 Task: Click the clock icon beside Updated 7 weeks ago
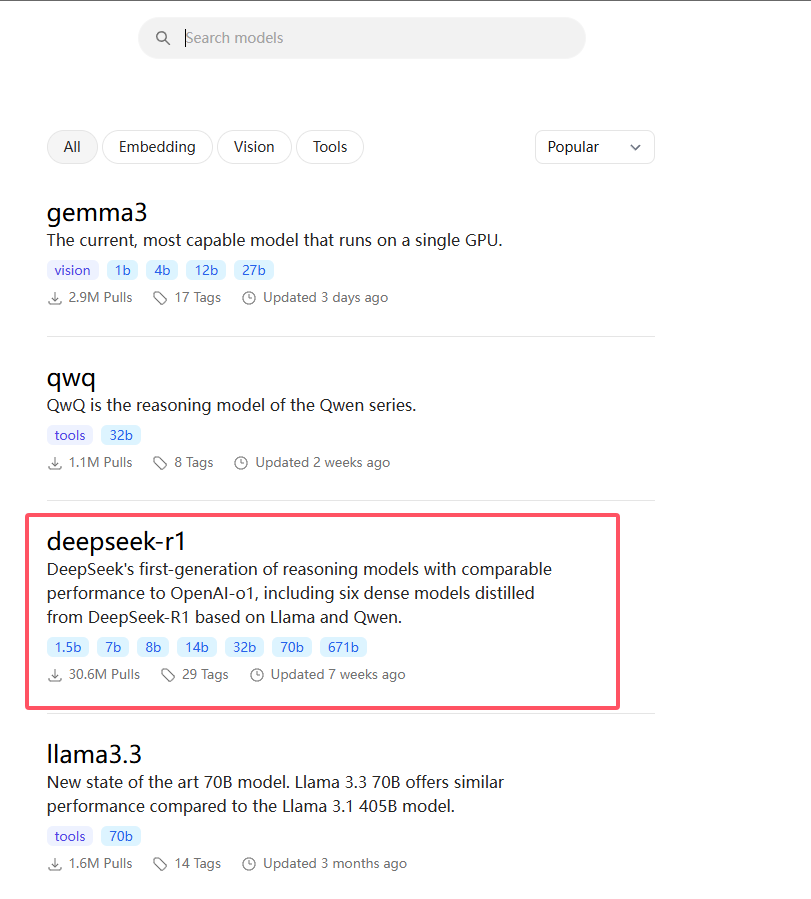257,675
